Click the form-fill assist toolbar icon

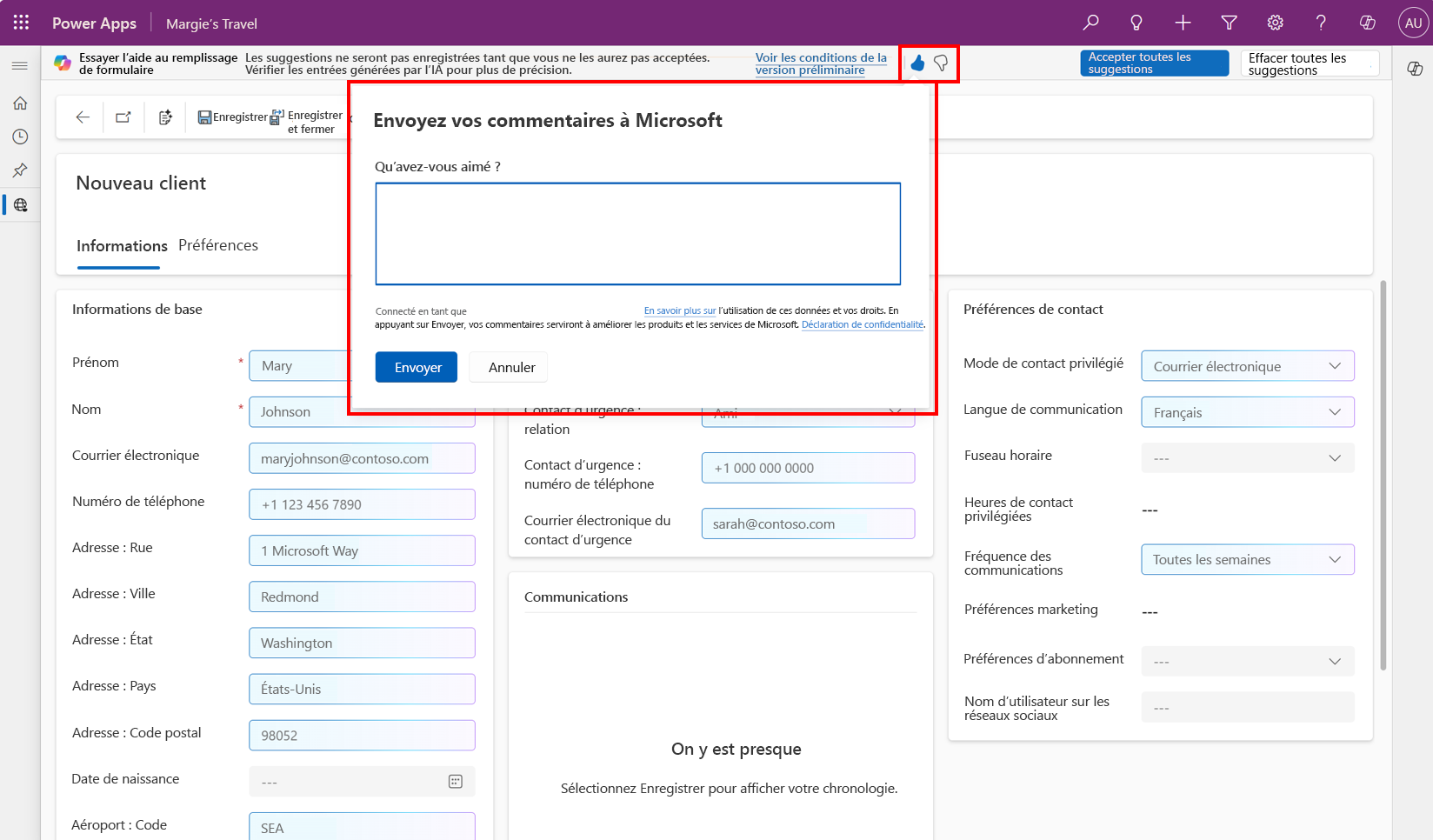pyautogui.click(x=165, y=117)
